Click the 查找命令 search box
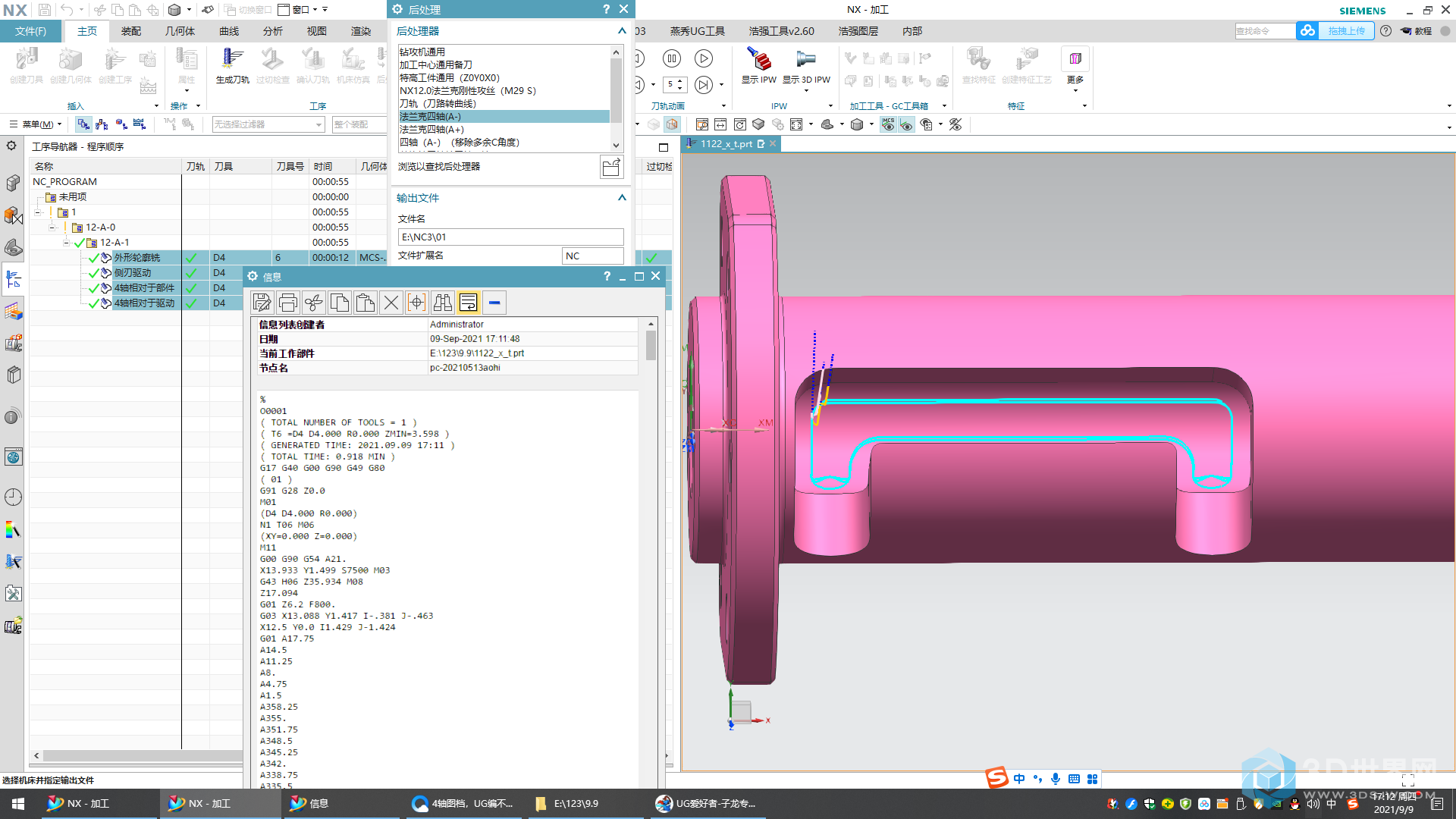Image resolution: width=1456 pixels, height=819 pixels. click(x=1265, y=31)
